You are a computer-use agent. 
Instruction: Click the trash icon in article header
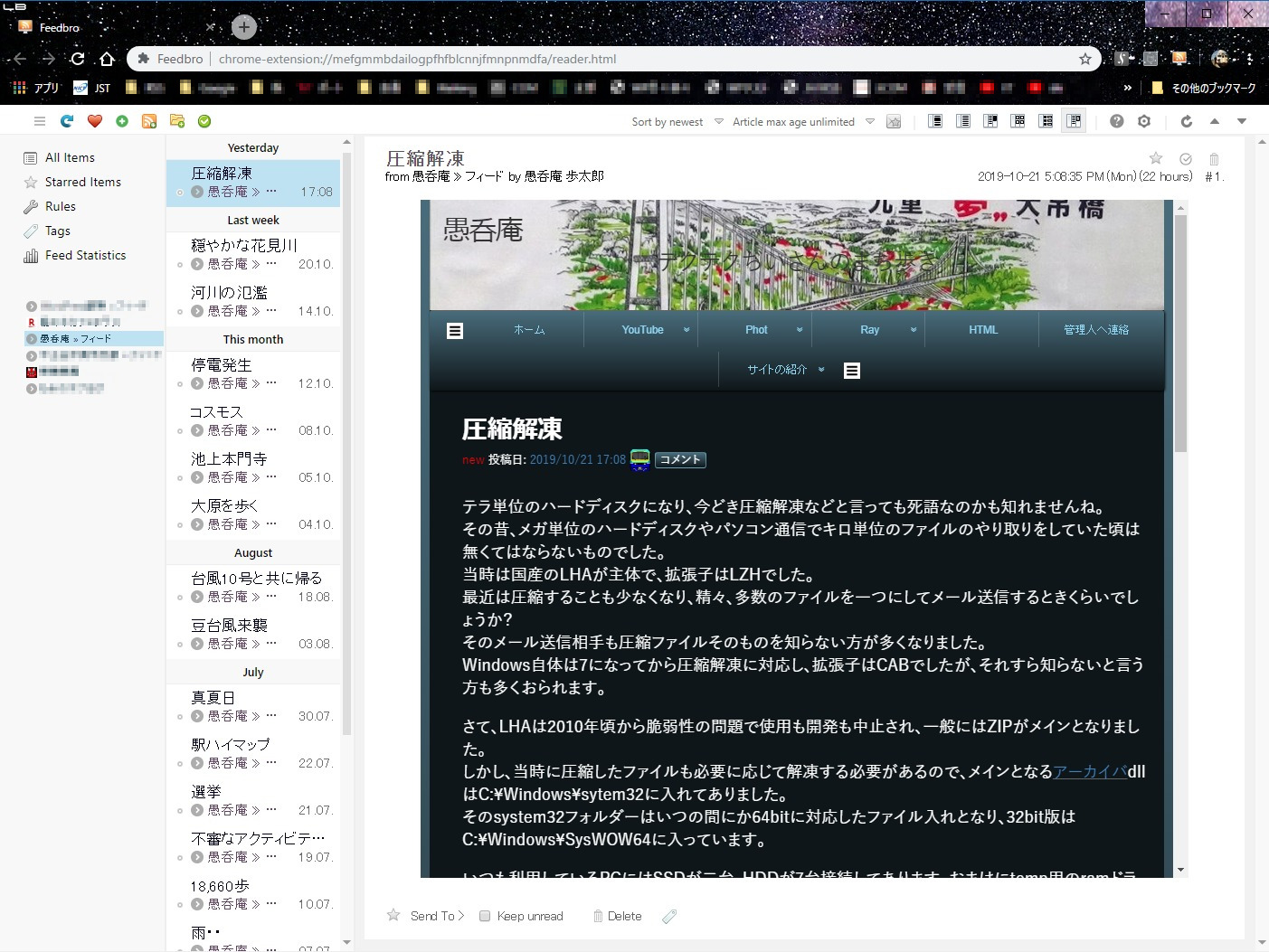click(1214, 159)
